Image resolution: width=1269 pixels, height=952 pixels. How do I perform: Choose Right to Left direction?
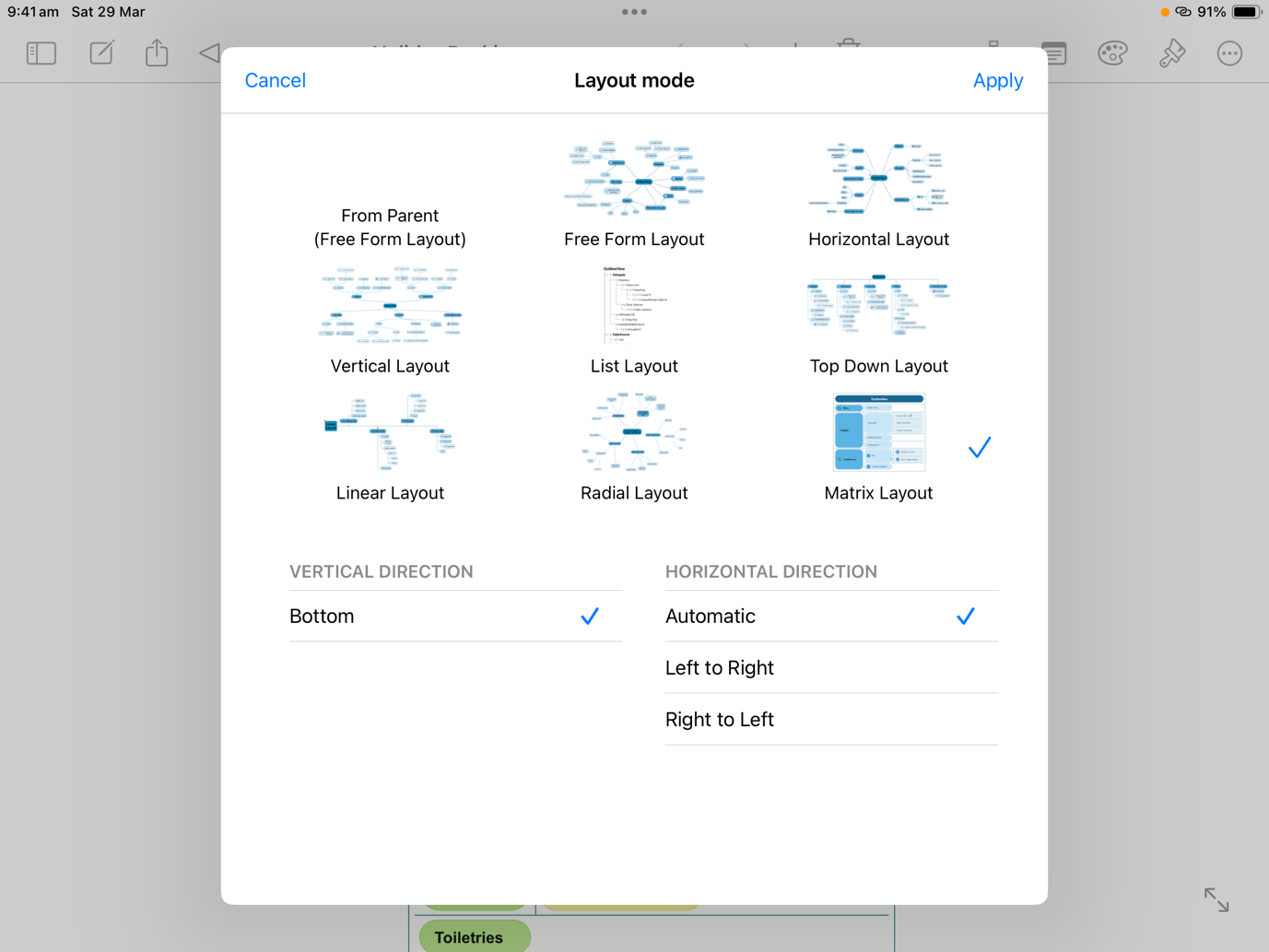pos(831,719)
